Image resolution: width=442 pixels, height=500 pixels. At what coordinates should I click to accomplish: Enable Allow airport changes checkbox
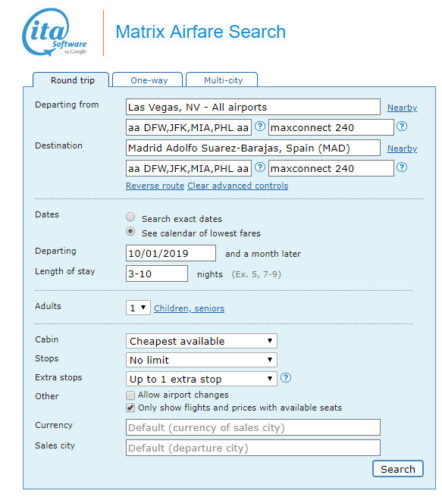[130, 395]
